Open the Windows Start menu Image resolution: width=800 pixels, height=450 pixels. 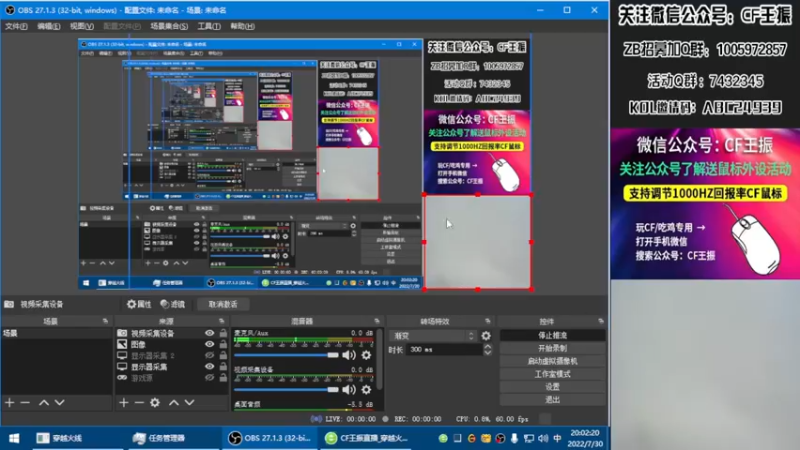click(14, 438)
